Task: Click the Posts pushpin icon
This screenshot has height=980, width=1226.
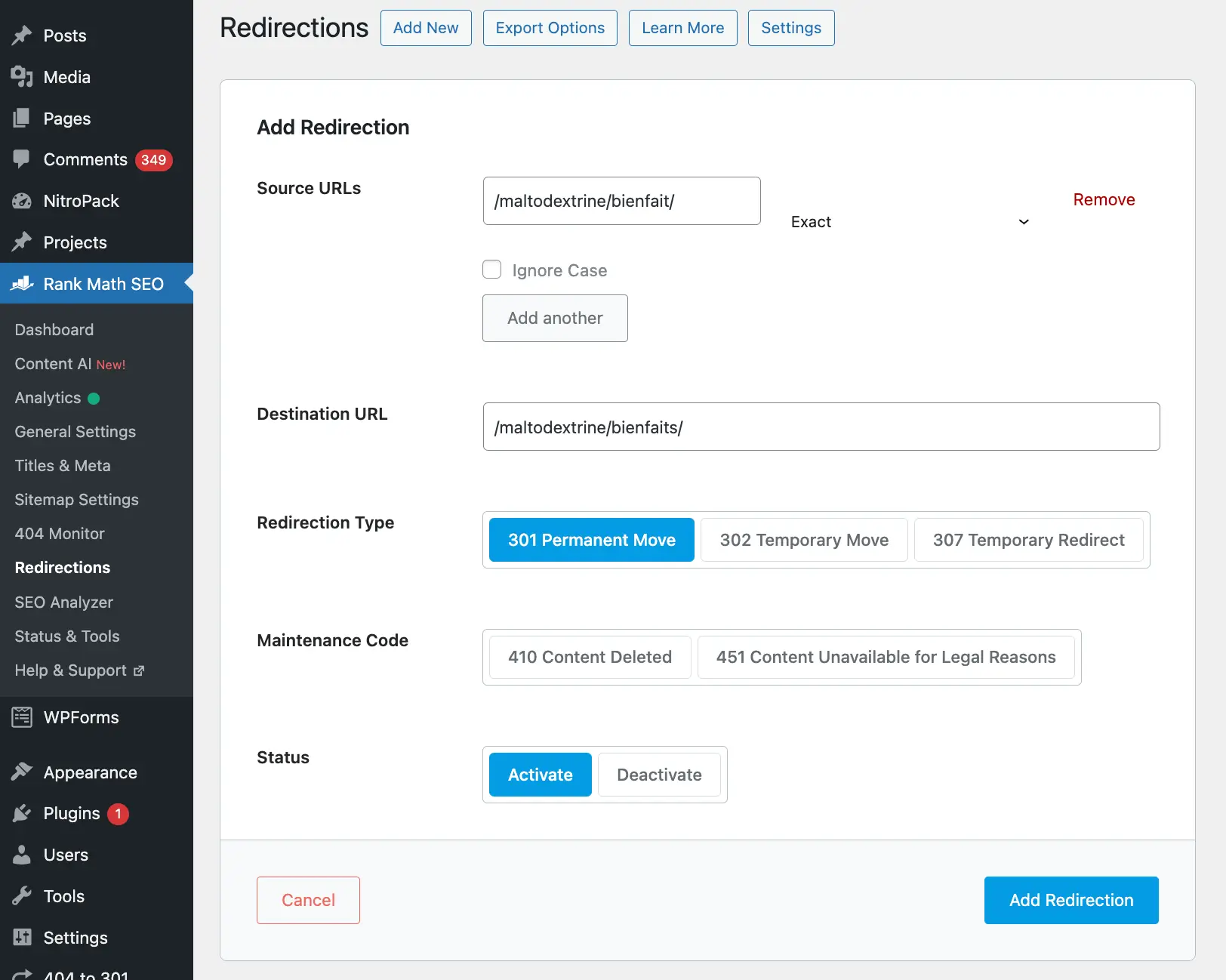Action: pyautogui.click(x=22, y=35)
